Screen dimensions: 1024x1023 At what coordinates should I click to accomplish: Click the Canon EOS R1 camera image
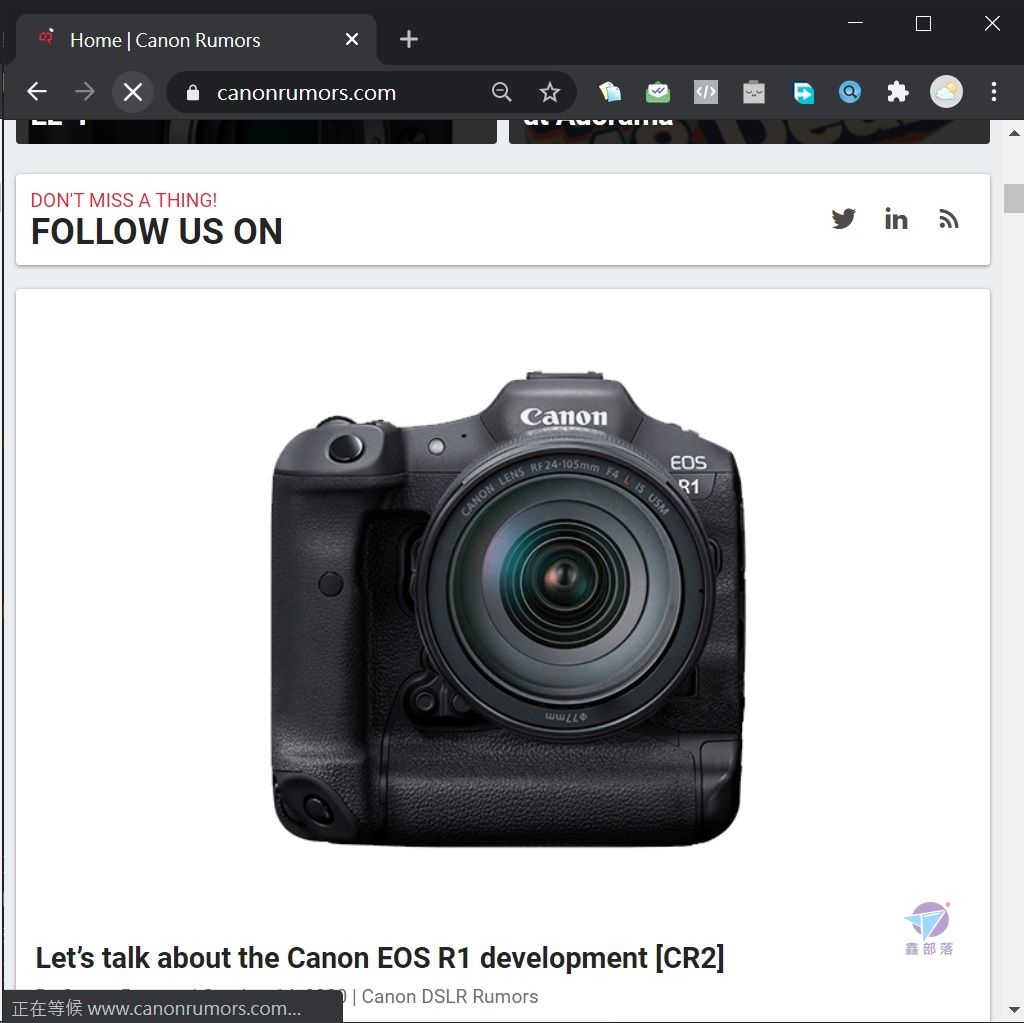point(508,608)
